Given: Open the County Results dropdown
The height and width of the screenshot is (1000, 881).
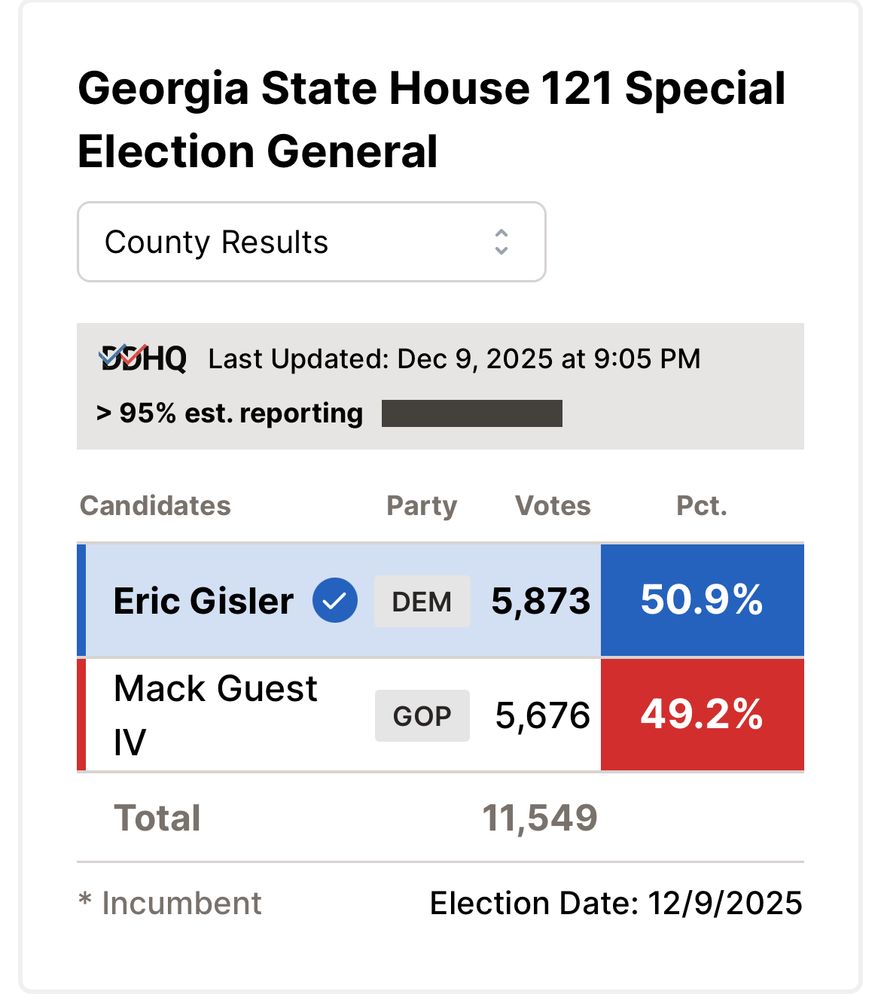Looking at the screenshot, I should tap(311, 242).
